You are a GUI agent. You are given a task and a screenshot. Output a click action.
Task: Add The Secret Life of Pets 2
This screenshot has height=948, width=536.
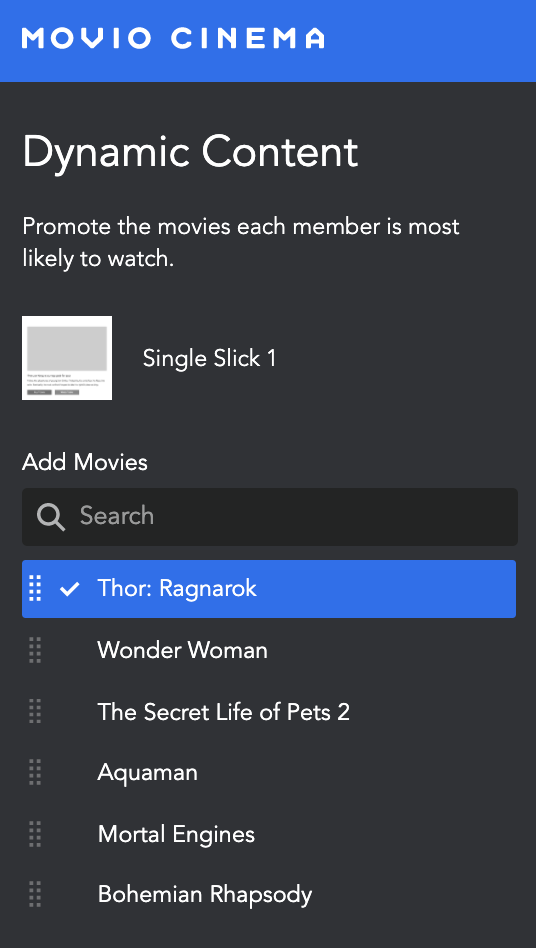(x=269, y=712)
